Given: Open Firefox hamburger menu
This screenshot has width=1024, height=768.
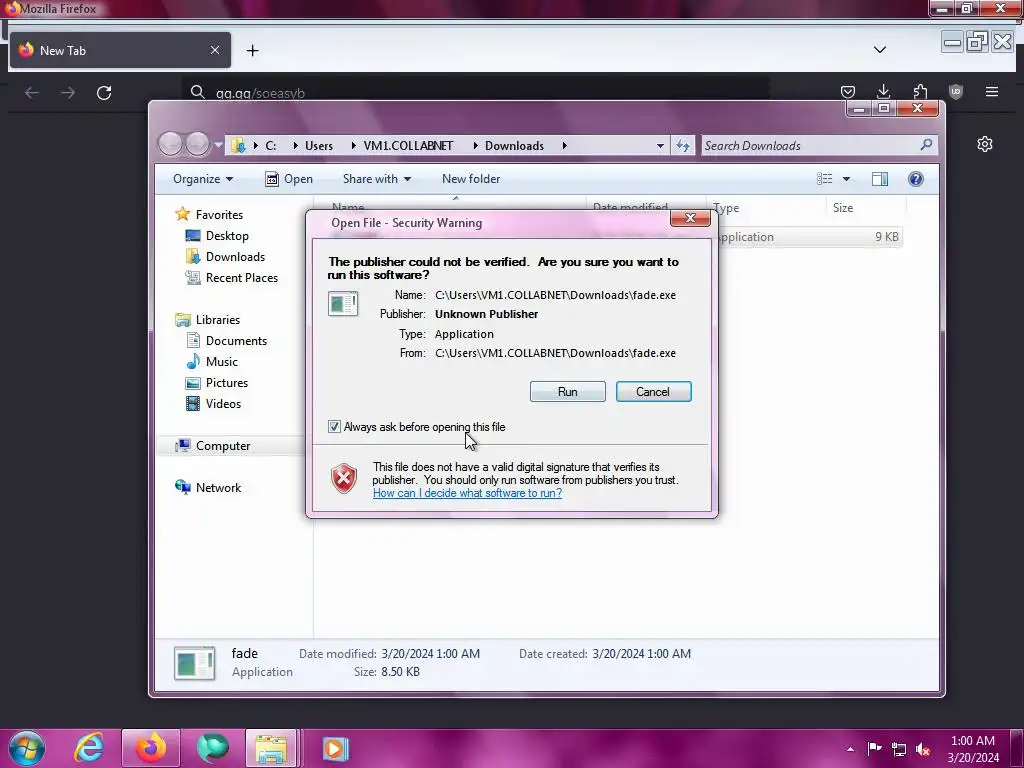Looking at the screenshot, I should pos(992,91).
